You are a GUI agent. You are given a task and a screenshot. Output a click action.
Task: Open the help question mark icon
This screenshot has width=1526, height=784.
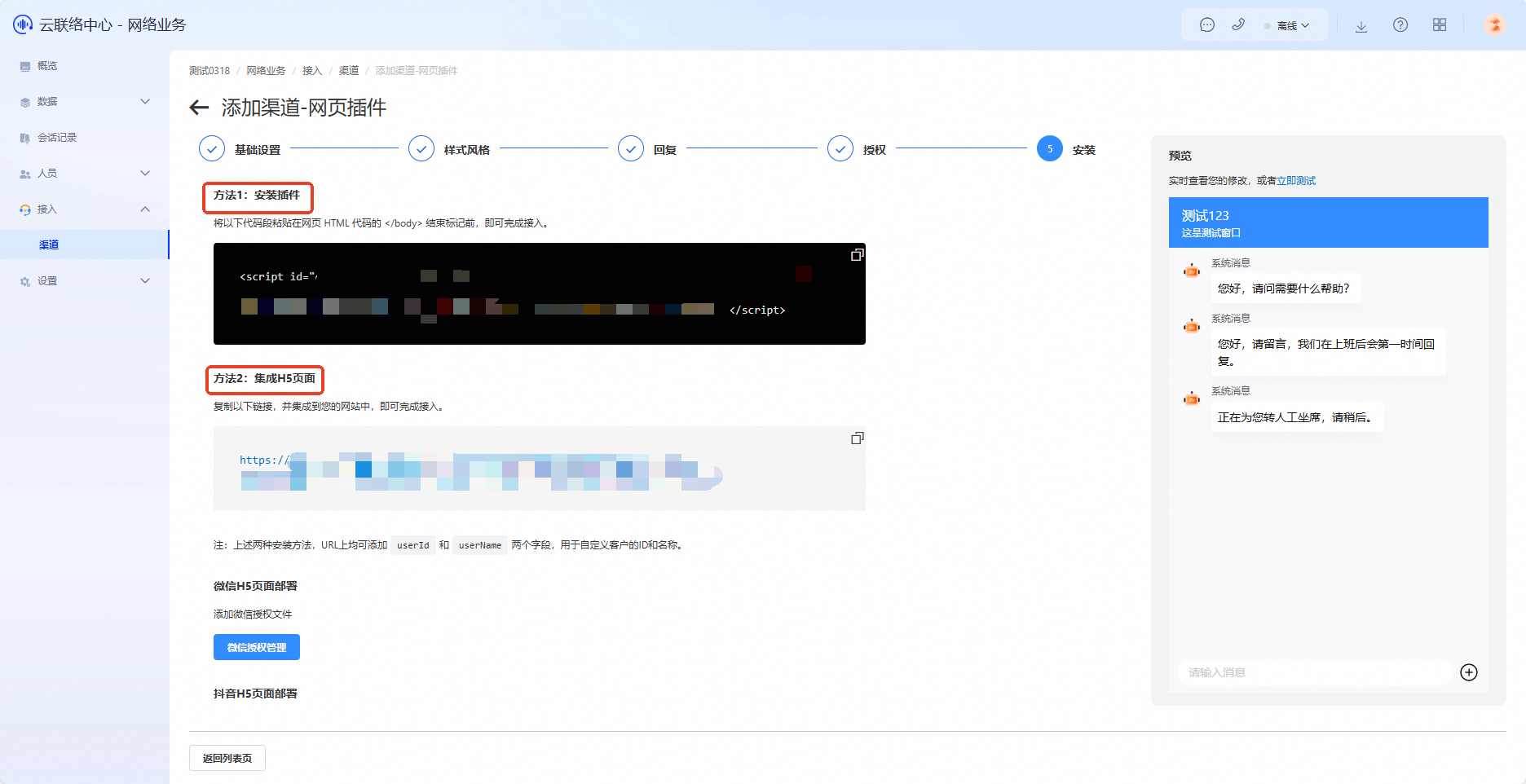[x=1400, y=25]
